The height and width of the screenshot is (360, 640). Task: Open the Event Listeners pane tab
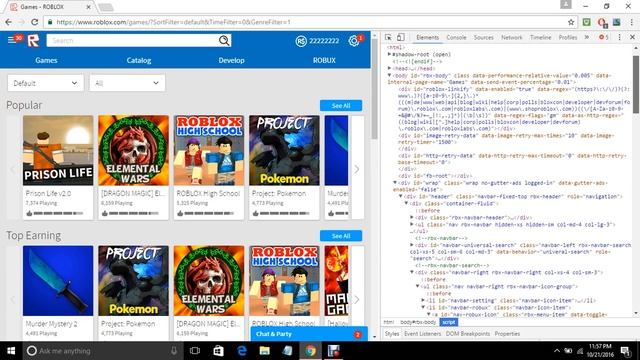pyautogui.click(x=422, y=333)
